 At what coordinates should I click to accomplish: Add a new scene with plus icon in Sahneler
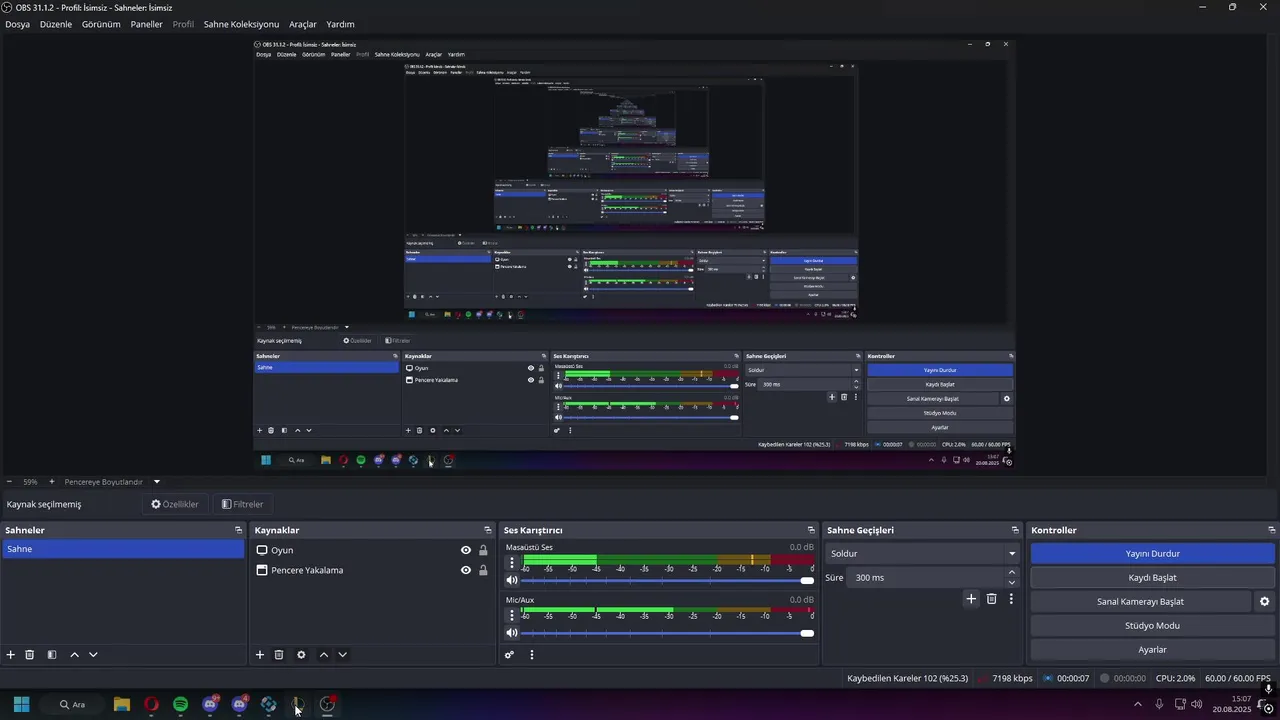click(x=11, y=655)
